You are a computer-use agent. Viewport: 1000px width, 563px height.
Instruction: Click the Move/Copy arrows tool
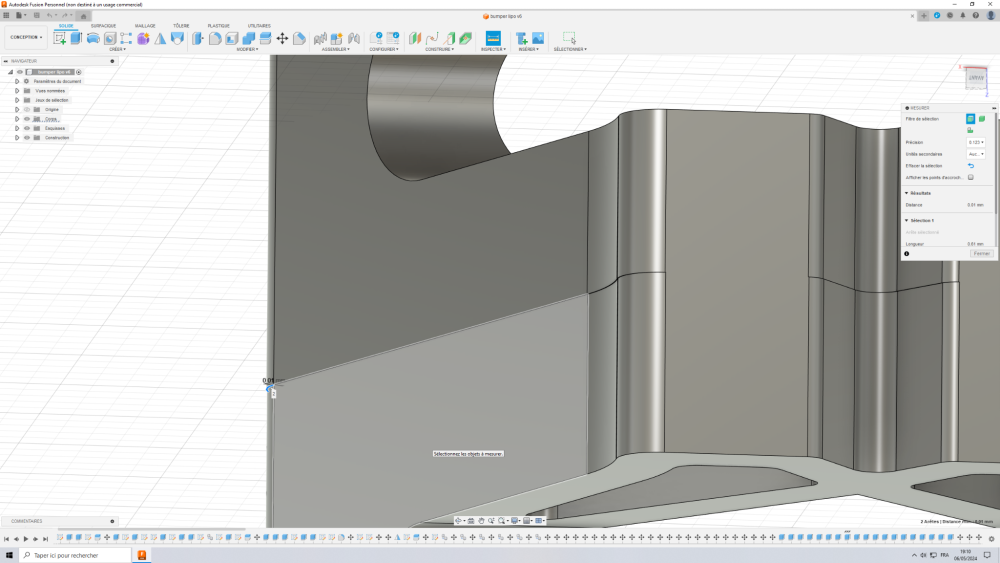pos(282,38)
